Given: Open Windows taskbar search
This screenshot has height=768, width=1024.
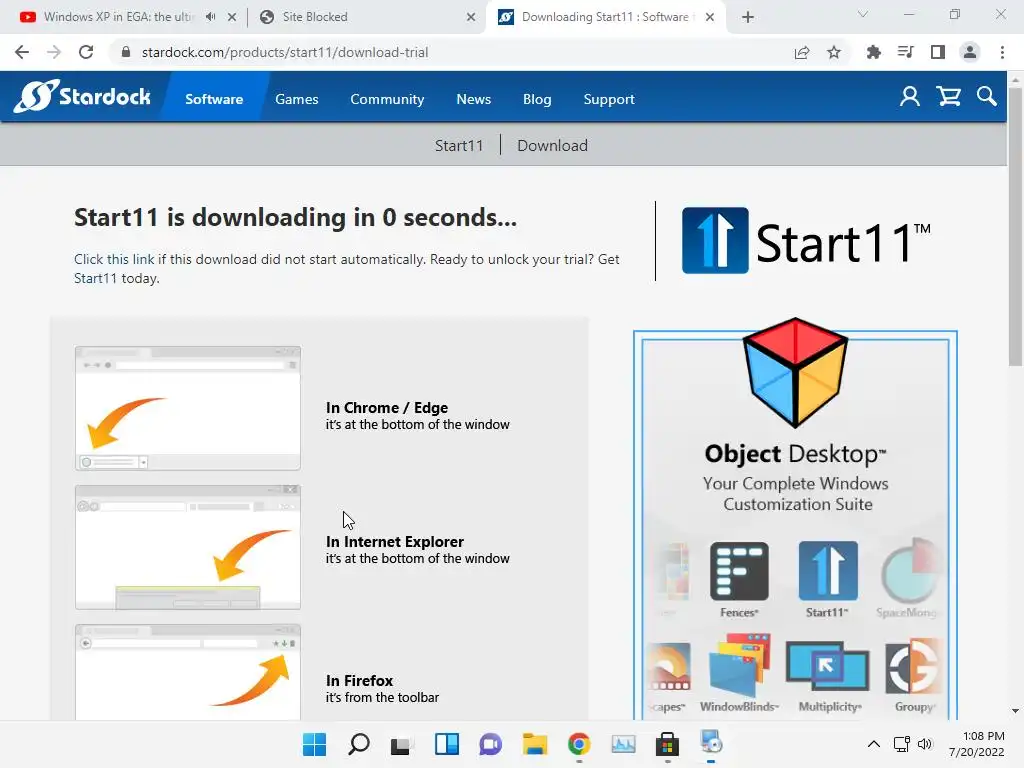Looking at the screenshot, I should pyautogui.click(x=359, y=744).
